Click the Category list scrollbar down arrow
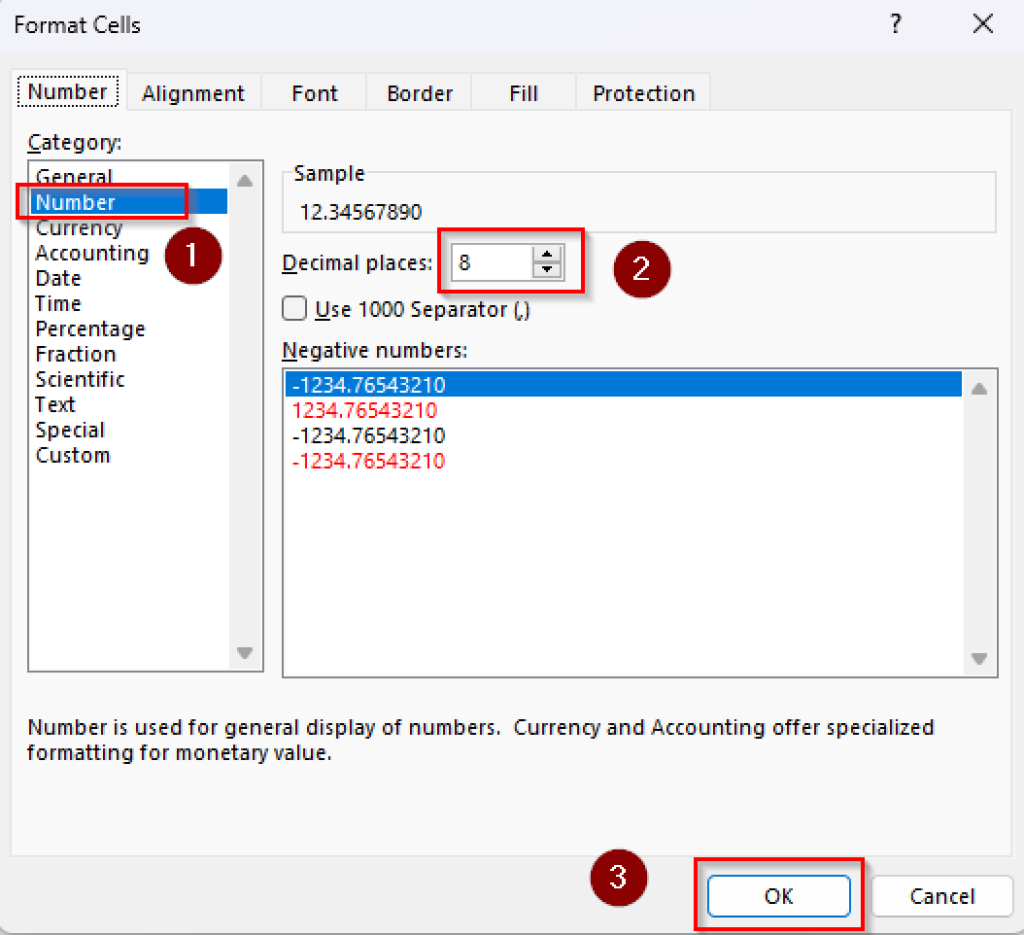This screenshot has height=935, width=1024. (245, 653)
